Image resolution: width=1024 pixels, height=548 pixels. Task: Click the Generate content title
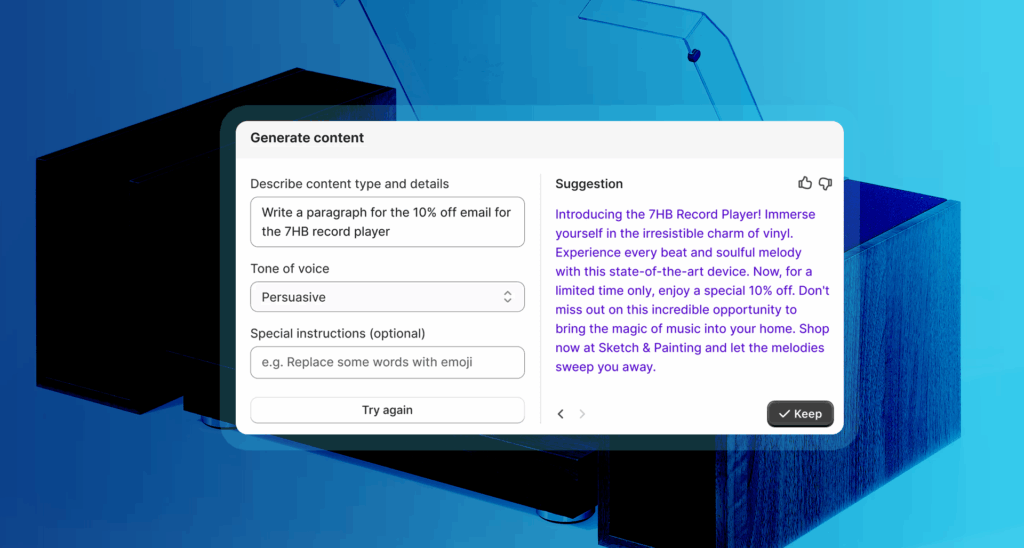tap(307, 138)
